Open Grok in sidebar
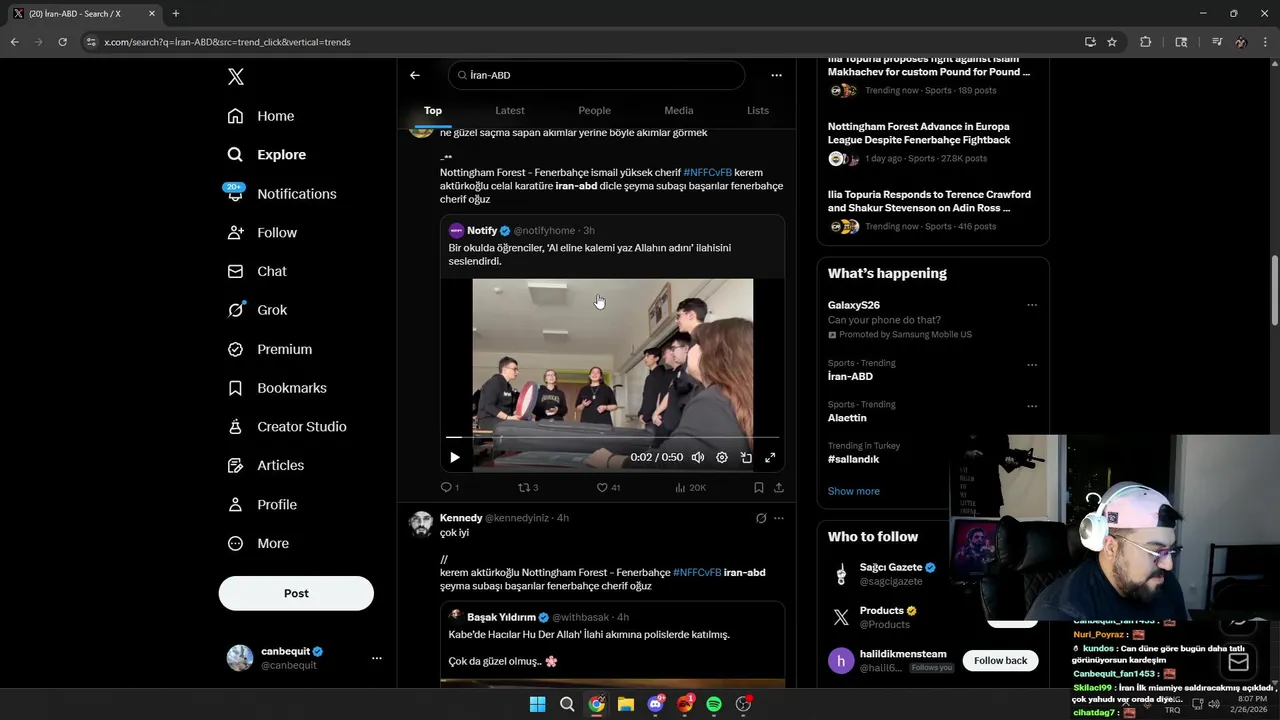Image resolution: width=1280 pixels, height=720 pixels. (x=257, y=310)
